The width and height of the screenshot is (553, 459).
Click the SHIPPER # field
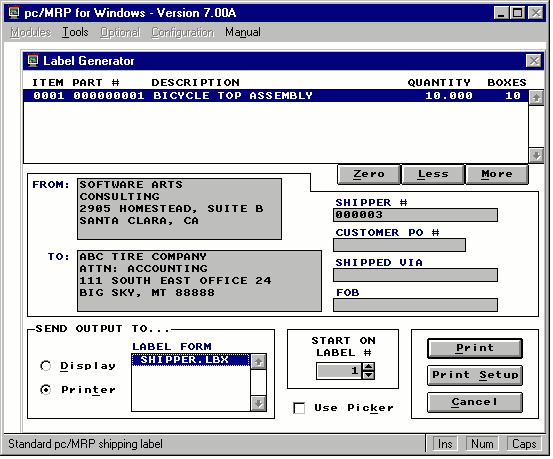coord(415,215)
